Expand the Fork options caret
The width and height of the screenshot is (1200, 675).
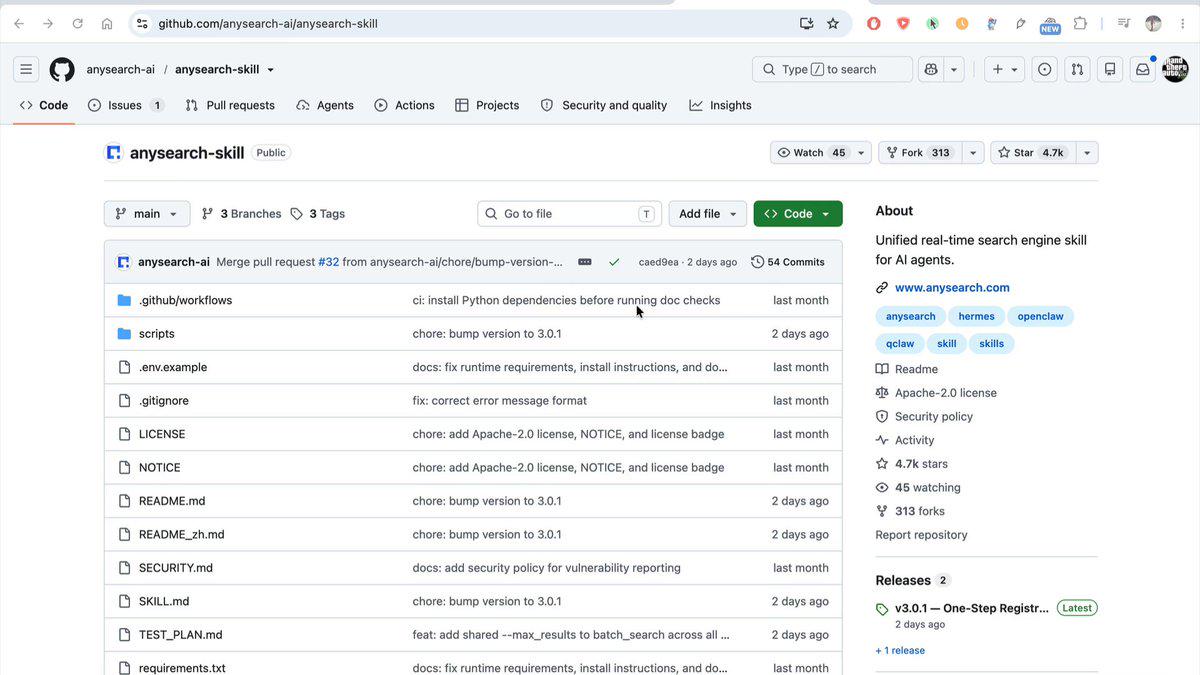(x=973, y=153)
